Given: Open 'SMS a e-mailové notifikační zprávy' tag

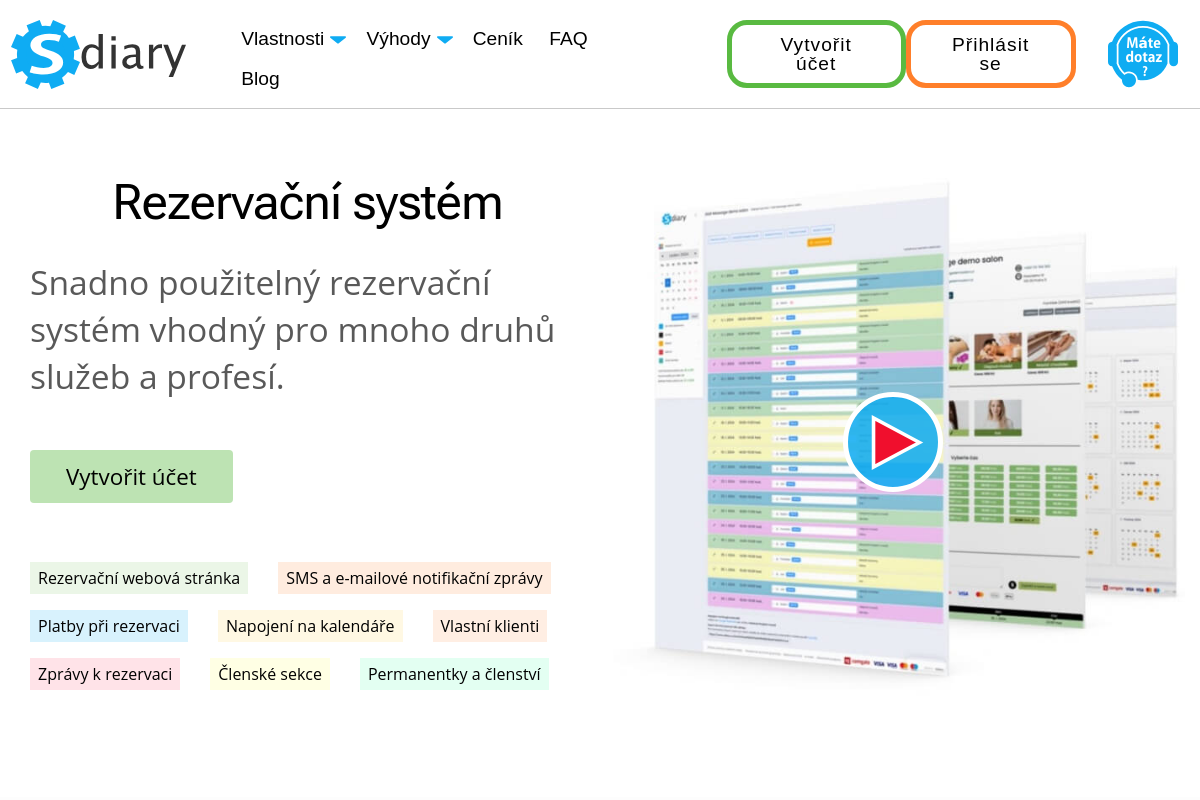Looking at the screenshot, I should tap(414, 578).
